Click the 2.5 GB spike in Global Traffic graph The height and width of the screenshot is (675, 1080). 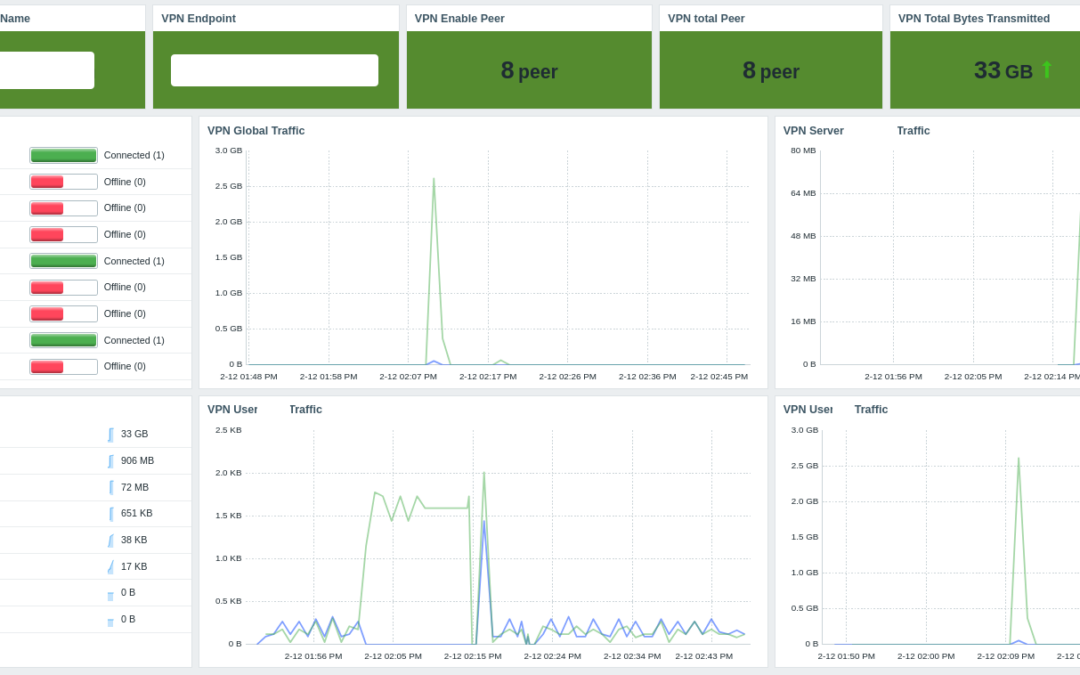[433, 181]
